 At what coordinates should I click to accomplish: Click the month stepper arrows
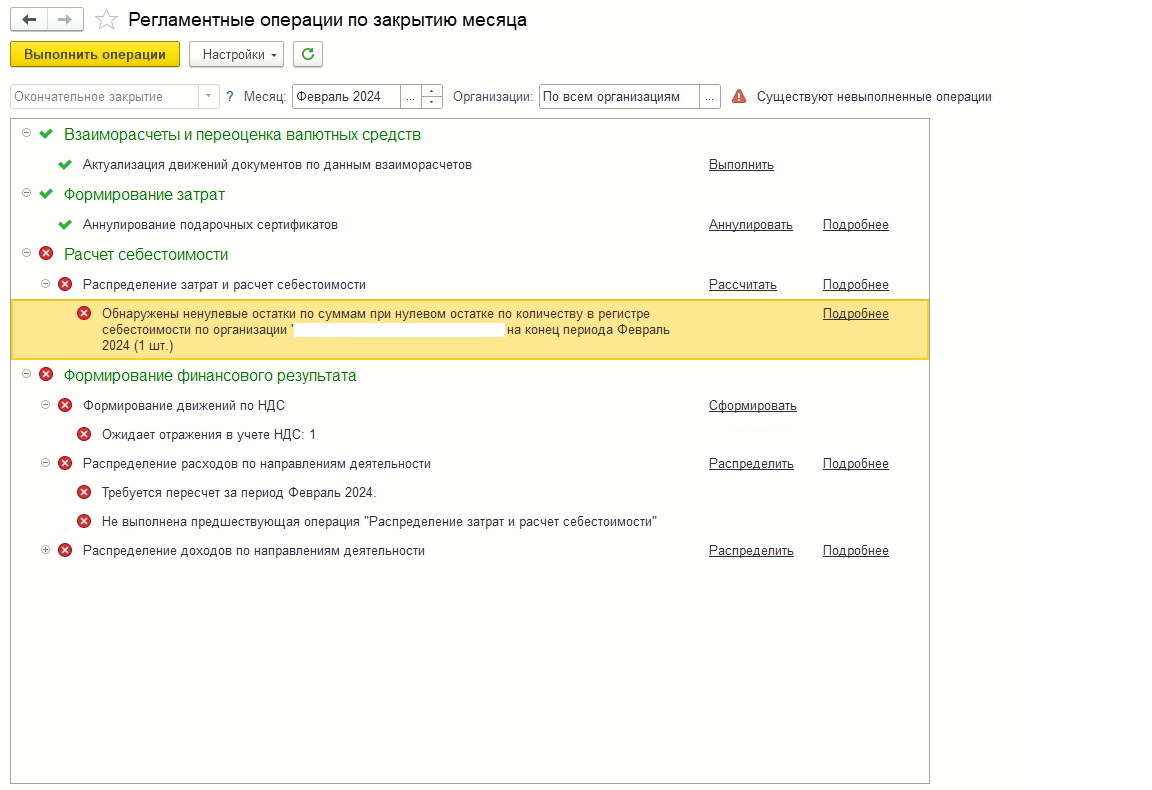[432, 97]
